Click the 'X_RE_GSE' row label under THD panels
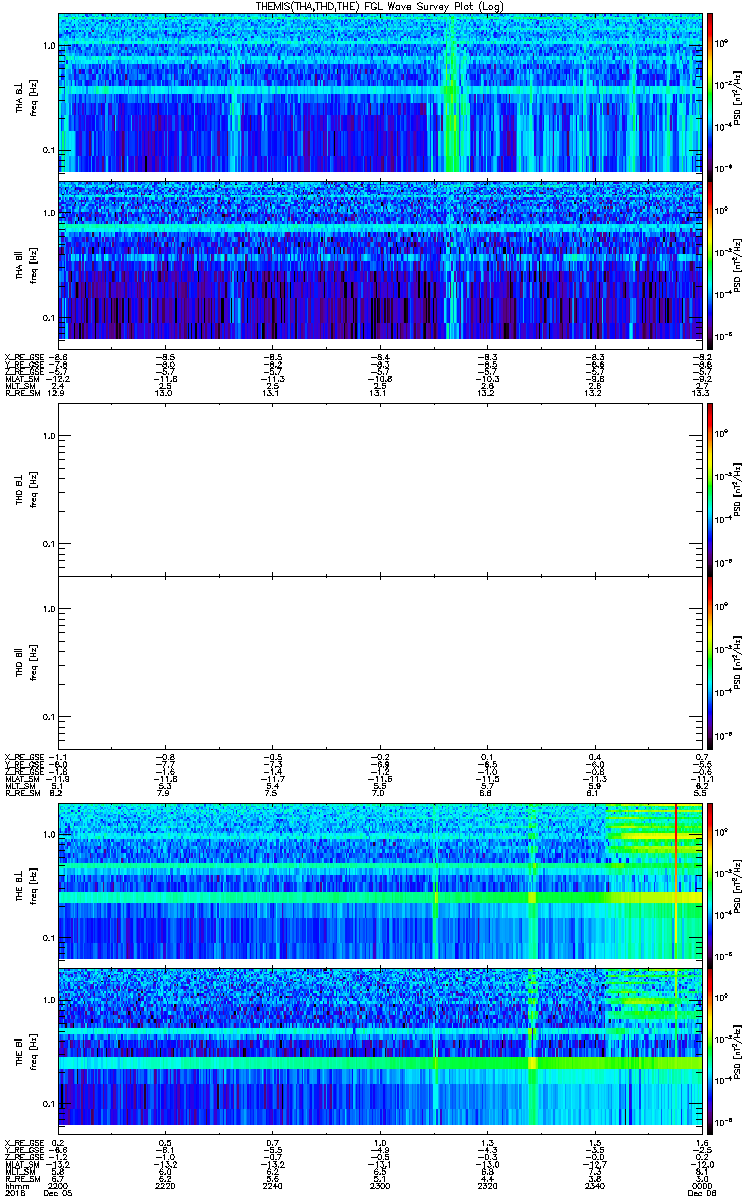Image resolution: width=750 pixels, height=1200 pixels. click(x=23, y=757)
